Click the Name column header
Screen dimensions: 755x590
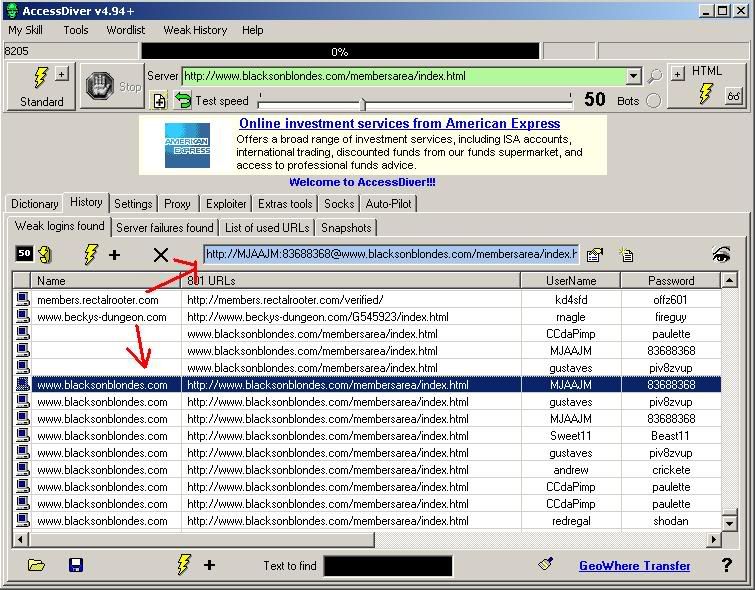[106, 280]
